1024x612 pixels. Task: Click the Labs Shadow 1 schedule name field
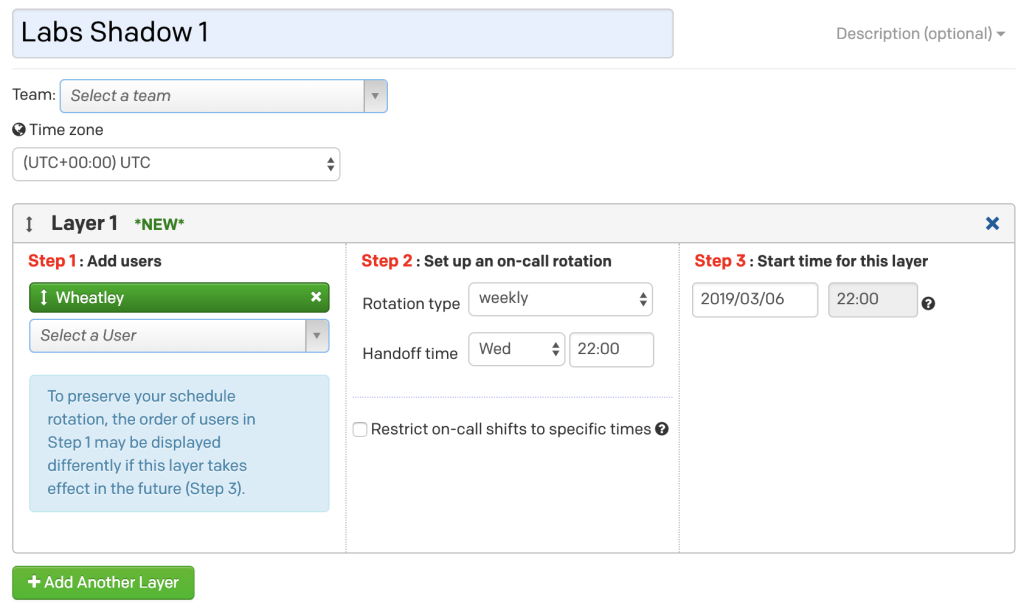click(342, 33)
